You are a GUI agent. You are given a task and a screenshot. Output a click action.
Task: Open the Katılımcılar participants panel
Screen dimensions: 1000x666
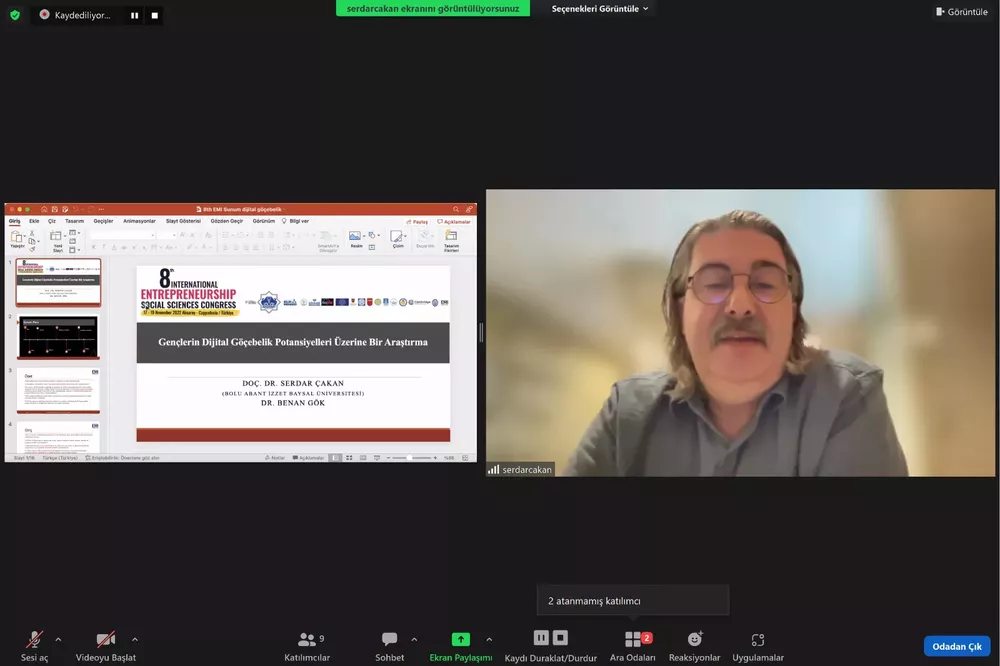click(307, 640)
